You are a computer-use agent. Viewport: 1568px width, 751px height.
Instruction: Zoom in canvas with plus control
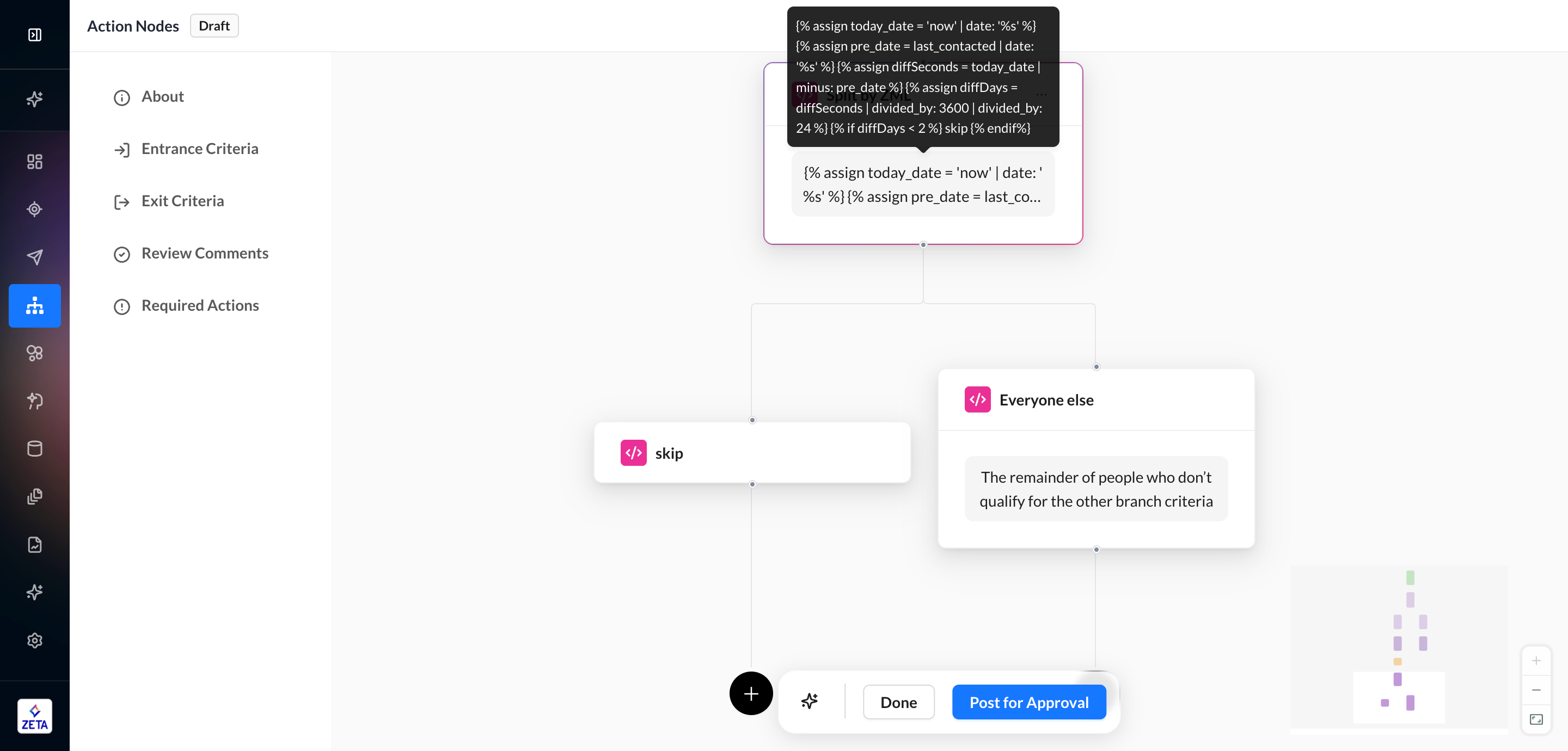pyautogui.click(x=1536, y=661)
